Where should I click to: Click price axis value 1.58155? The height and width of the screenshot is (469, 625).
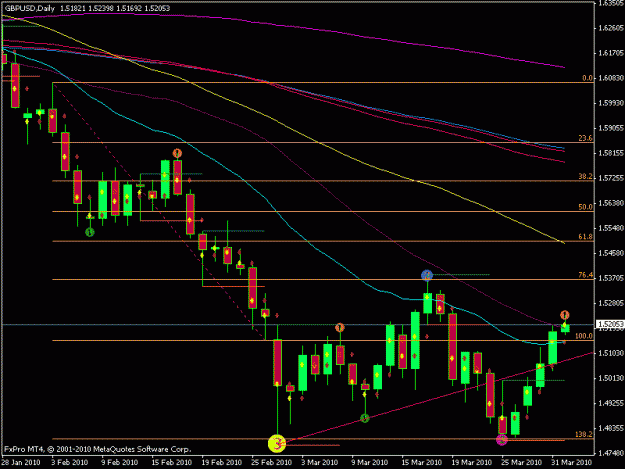tap(611, 153)
